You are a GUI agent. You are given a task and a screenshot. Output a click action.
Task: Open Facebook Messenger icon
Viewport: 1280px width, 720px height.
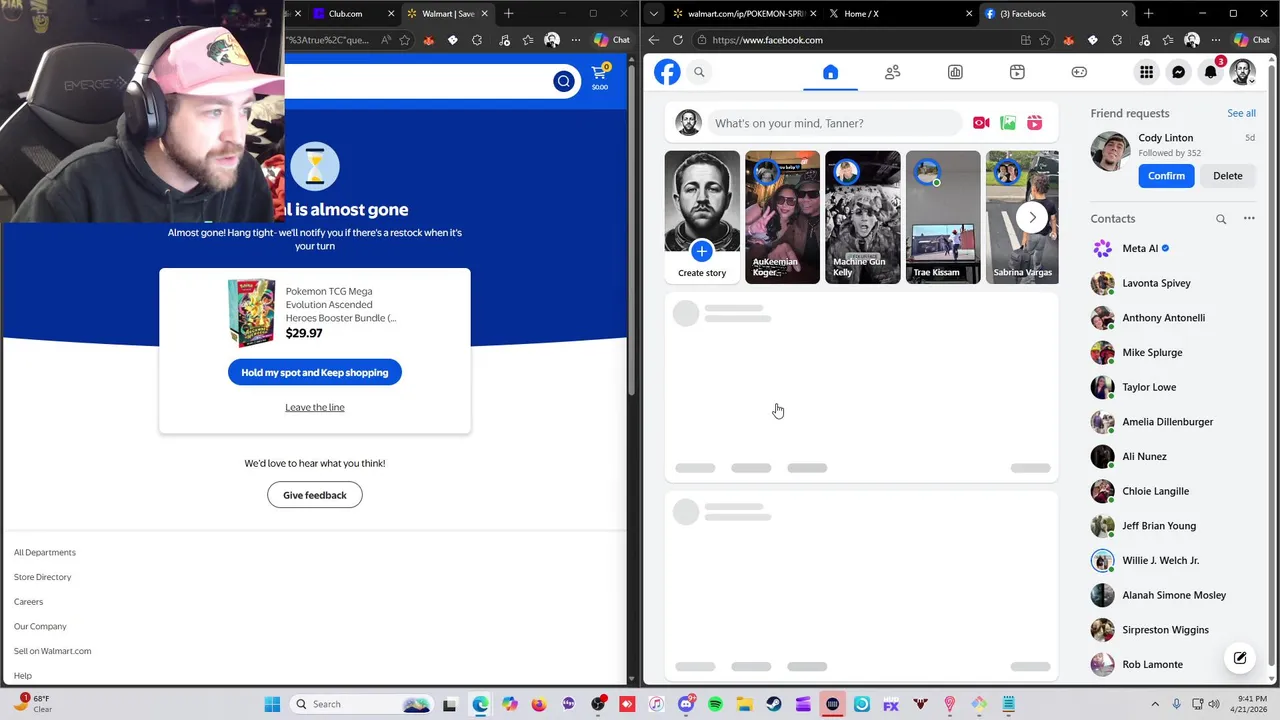pyautogui.click(x=1179, y=72)
